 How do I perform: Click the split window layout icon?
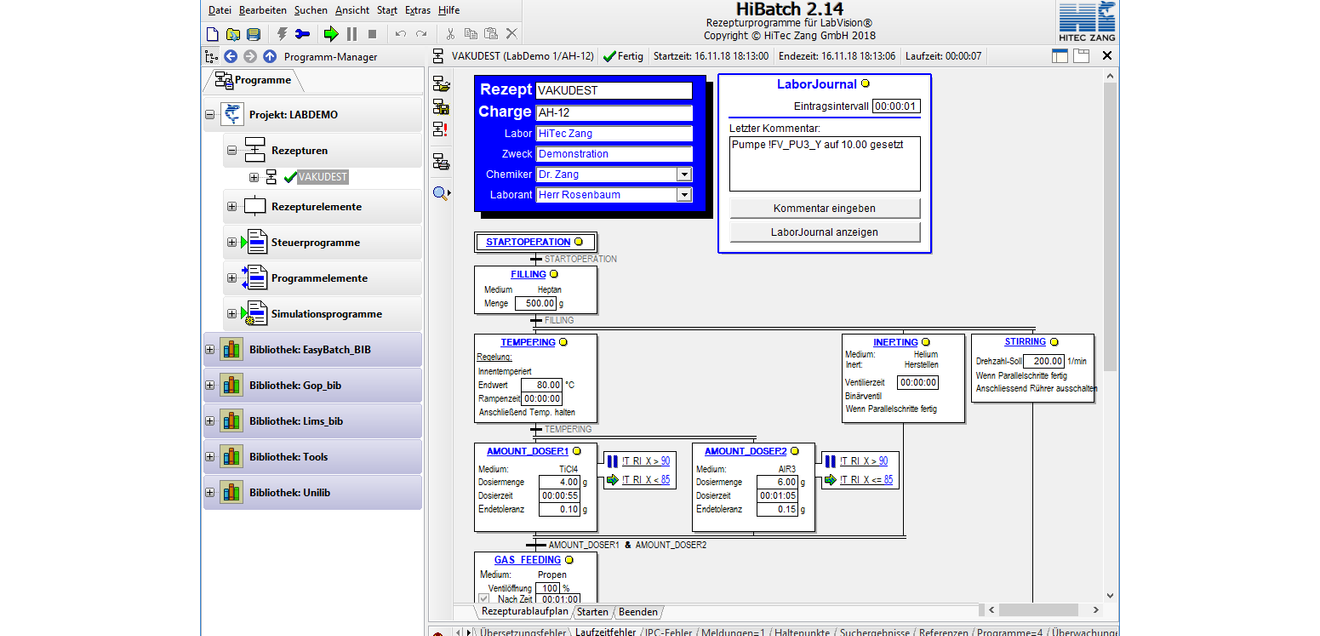(1060, 56)
